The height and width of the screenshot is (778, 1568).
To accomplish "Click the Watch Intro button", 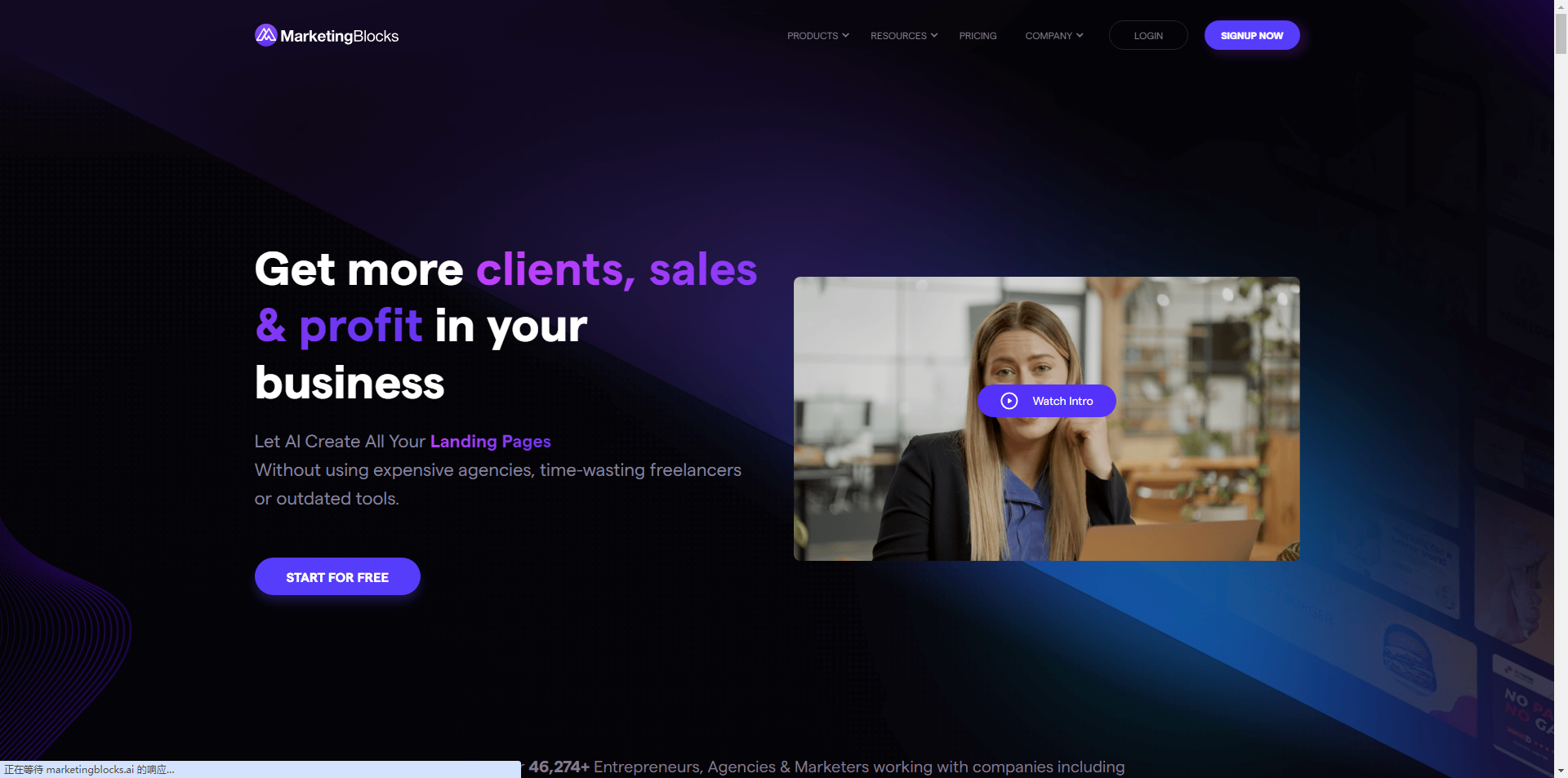I will click(x=1047, y=401).
